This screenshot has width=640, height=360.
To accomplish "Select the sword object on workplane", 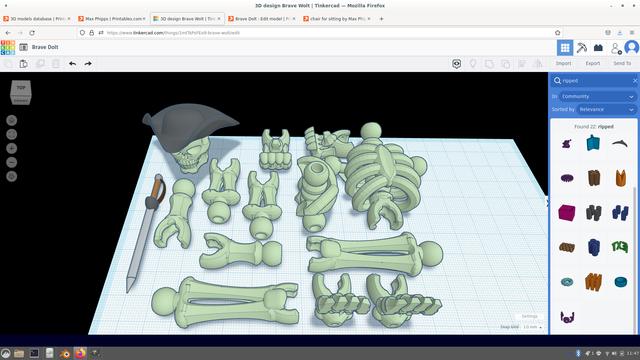I will coord(145,233).
